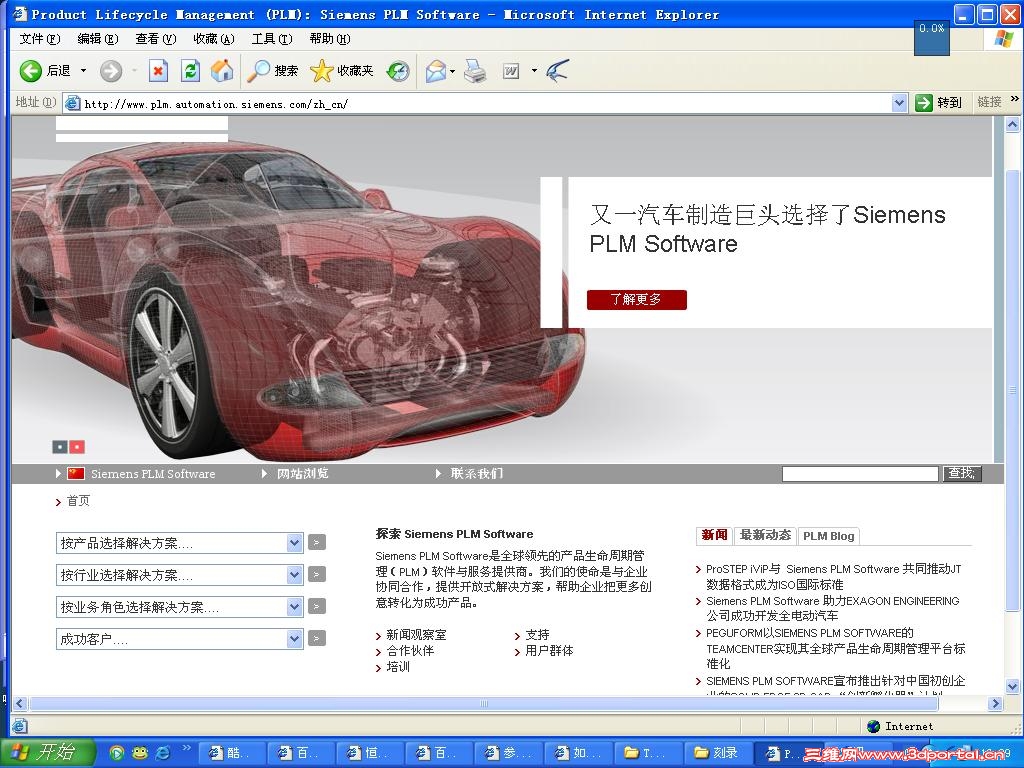Image resolution: width=1024 pixels, height=768 pixels.
Task: Open the 合作伙伴 link
Action: click(x=410, y=650)
